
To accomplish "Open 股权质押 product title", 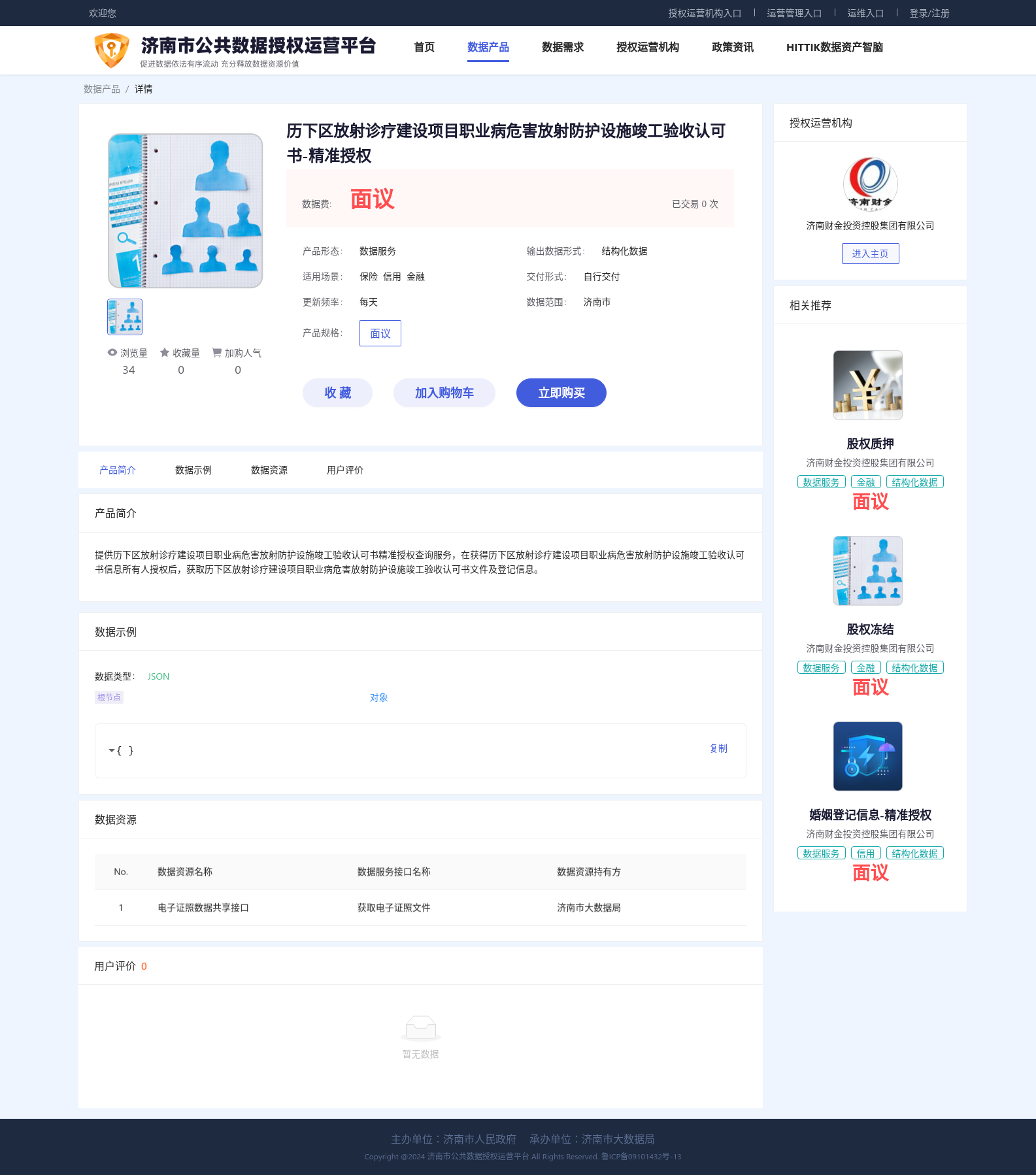I will click(870, 444).
